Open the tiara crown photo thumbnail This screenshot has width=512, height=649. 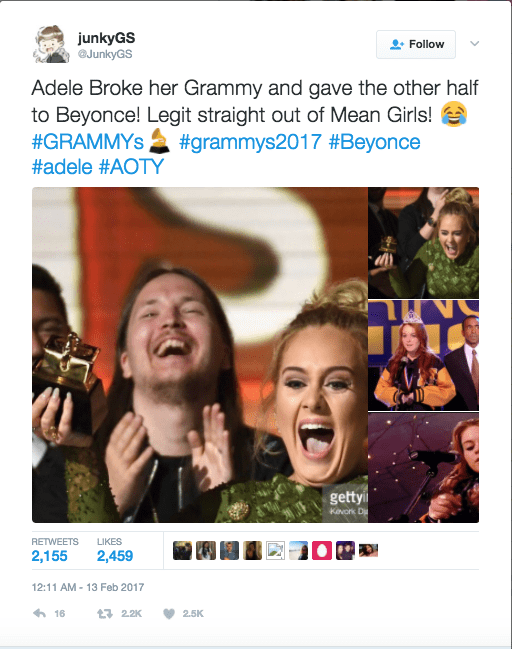423,356
